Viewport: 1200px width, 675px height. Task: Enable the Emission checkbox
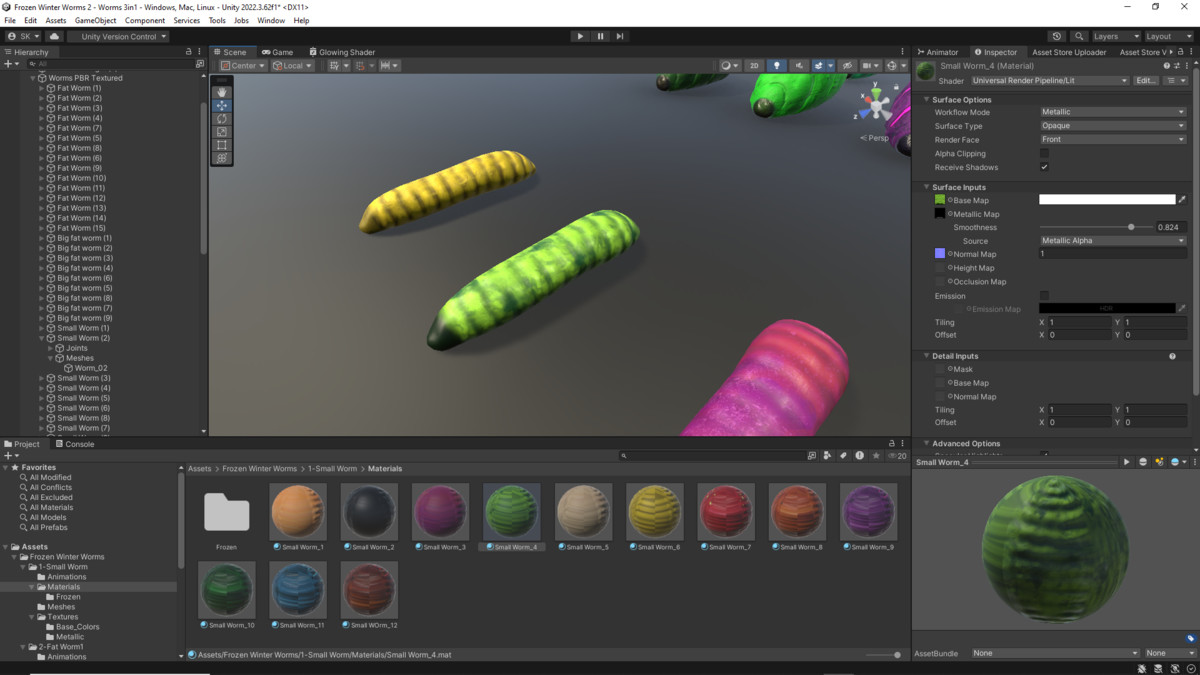[1044, 295]
